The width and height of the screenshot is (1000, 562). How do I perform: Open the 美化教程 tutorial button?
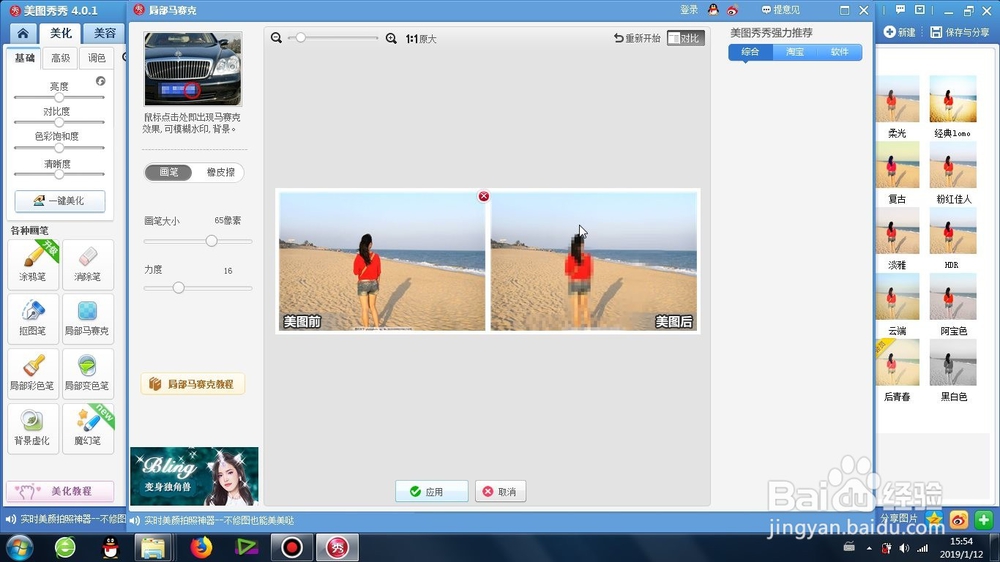(x=60, y=491)
